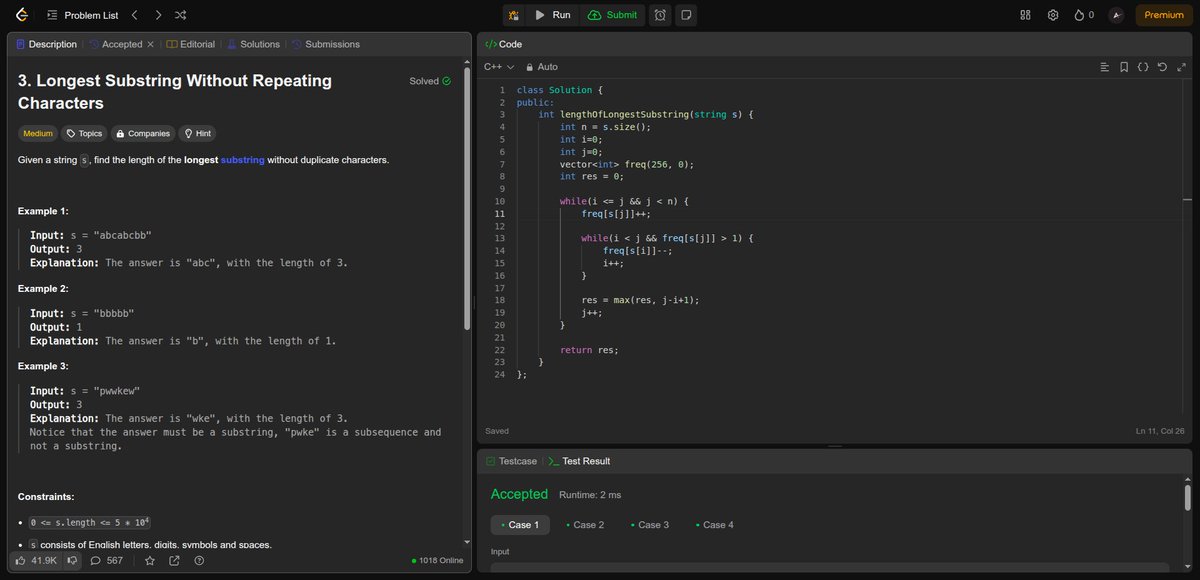Open the help question mark icon
Image resolution: width=1200 pixels, height=580 pixels.
(x=199, y=560)
